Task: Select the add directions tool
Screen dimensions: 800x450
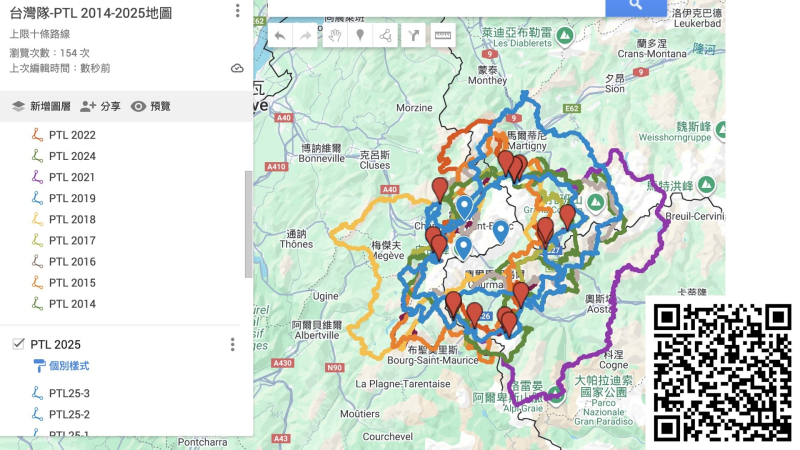Action: click(413, 35)
